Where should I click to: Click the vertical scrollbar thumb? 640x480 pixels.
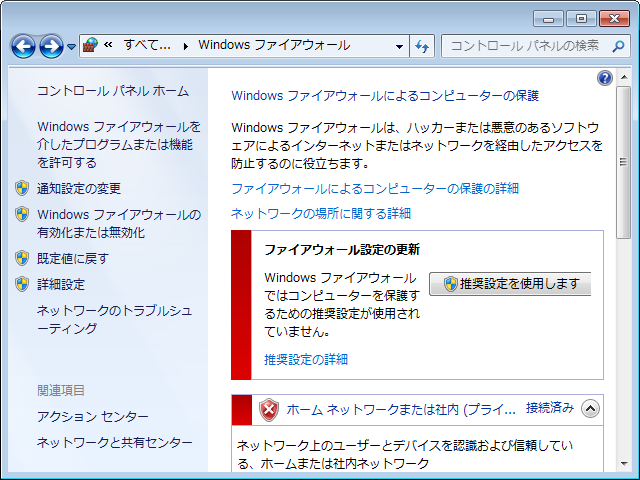coord(624,162)
